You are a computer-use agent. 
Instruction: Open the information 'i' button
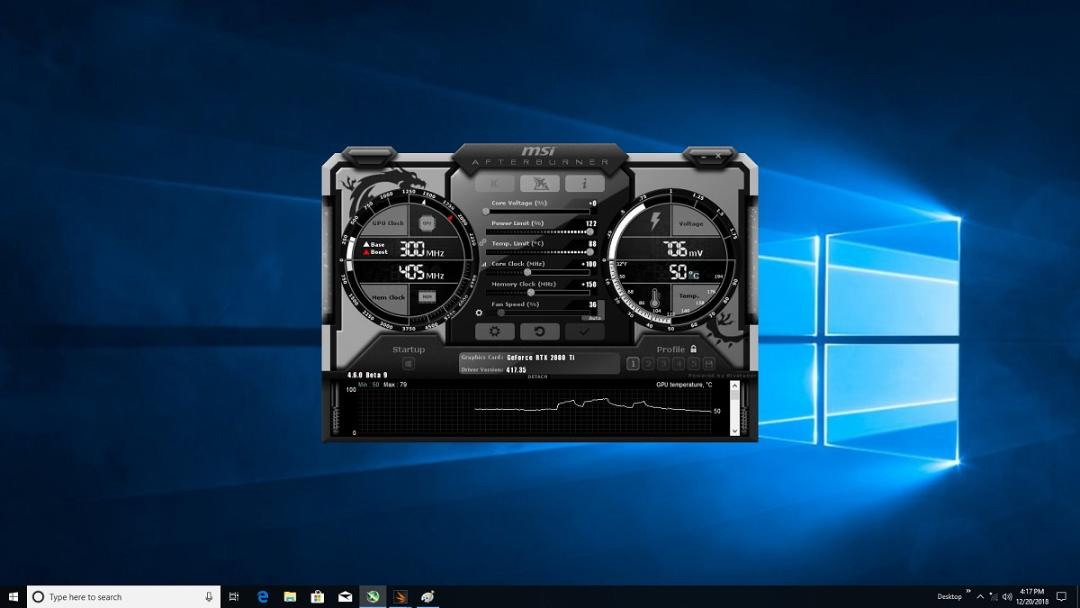[x=584, y=183]
